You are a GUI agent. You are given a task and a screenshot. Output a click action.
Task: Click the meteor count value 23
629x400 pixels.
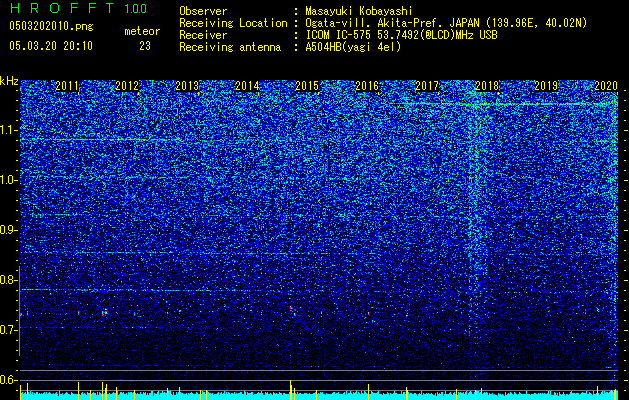pos(145,46)
